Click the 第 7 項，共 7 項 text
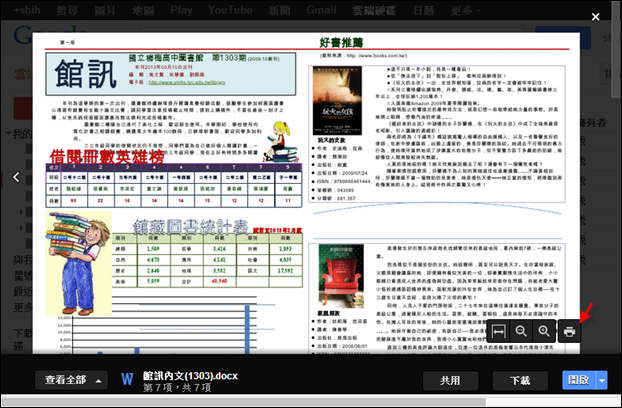The width and height of the screenshot is (622, 408). pyautogui.click(x=177, y=387)
